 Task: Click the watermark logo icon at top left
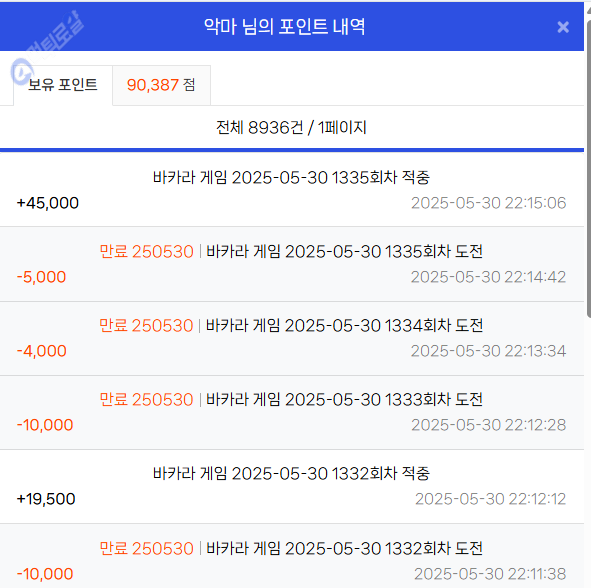point(22,70)
